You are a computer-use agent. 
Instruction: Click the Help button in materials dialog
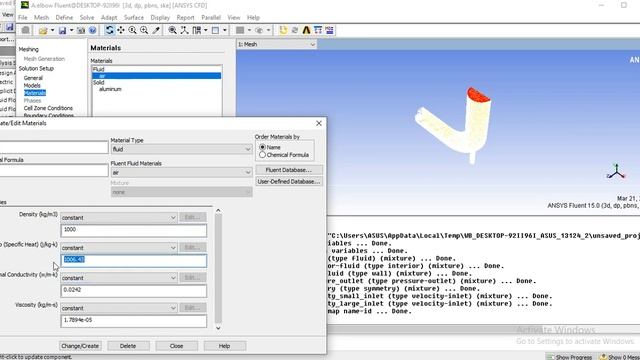tap(224, 346)
